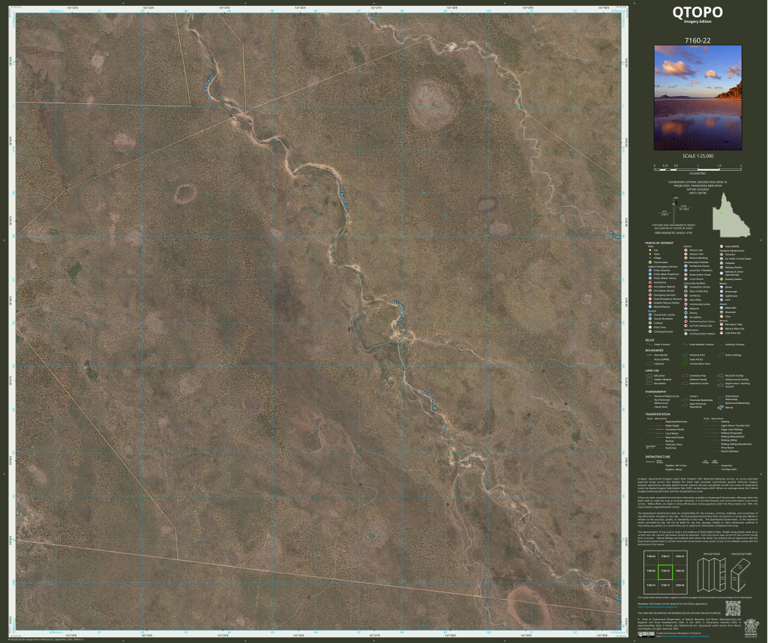
Task: Click the large circular clearing on the map
Action: (431, 104)
